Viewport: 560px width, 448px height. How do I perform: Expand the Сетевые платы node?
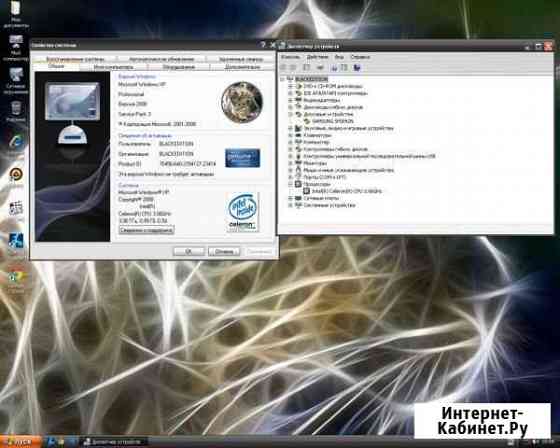[290, 198]
